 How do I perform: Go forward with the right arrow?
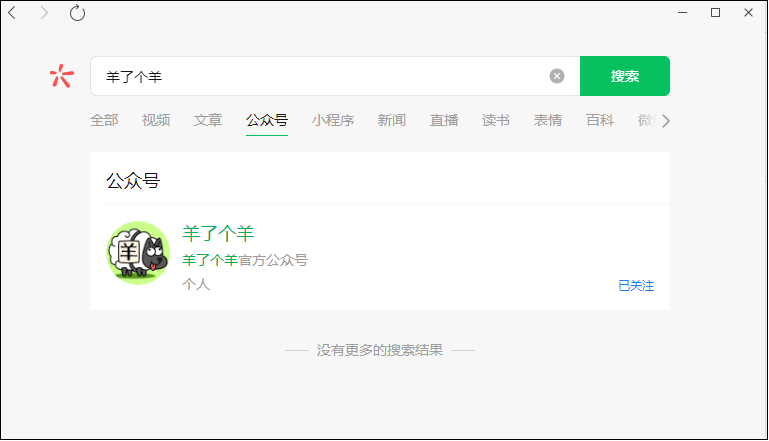tap(44, 13)
